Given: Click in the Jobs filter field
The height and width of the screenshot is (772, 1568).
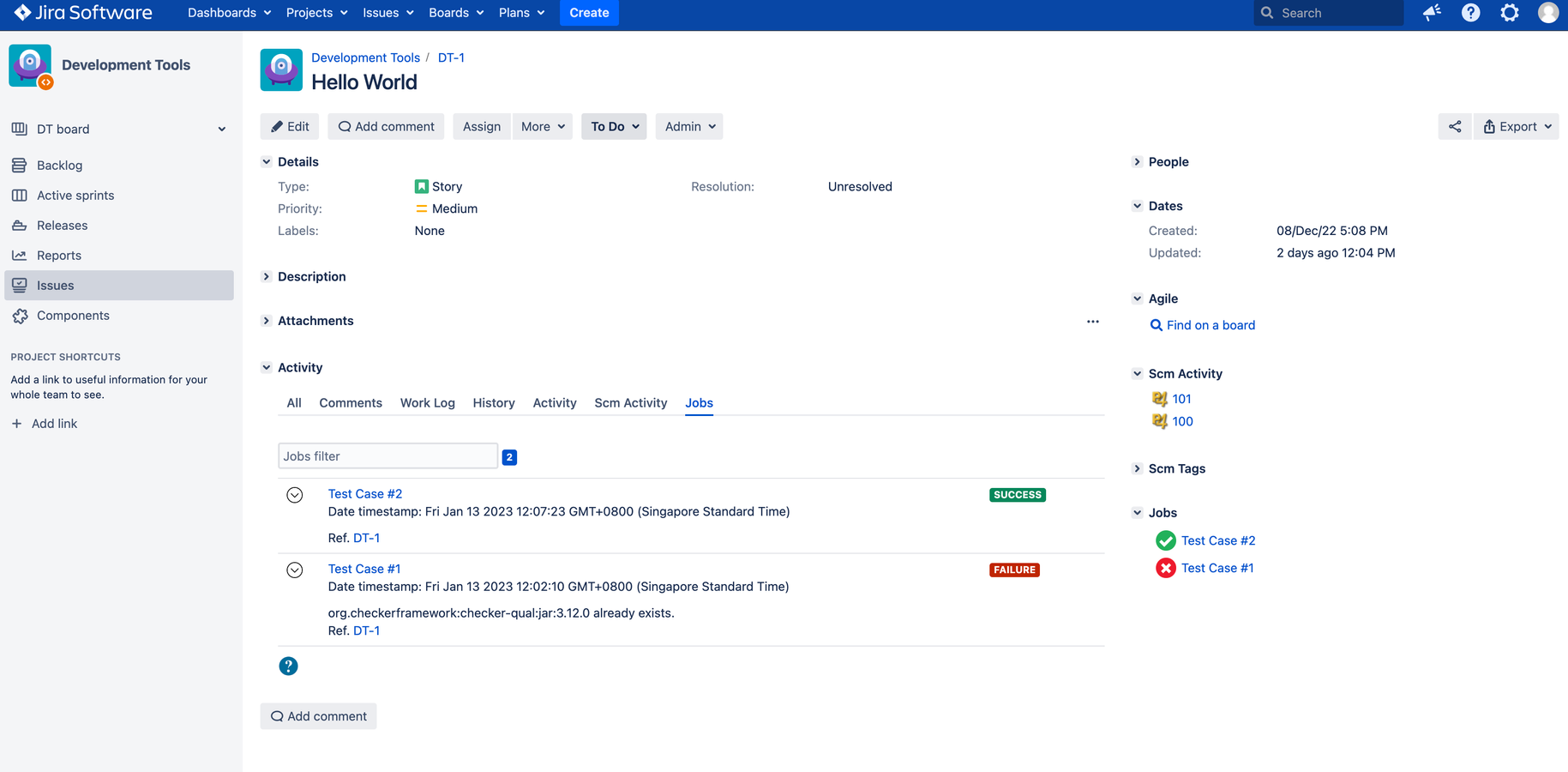Looking at the screenshot, I should coord(387,456).
